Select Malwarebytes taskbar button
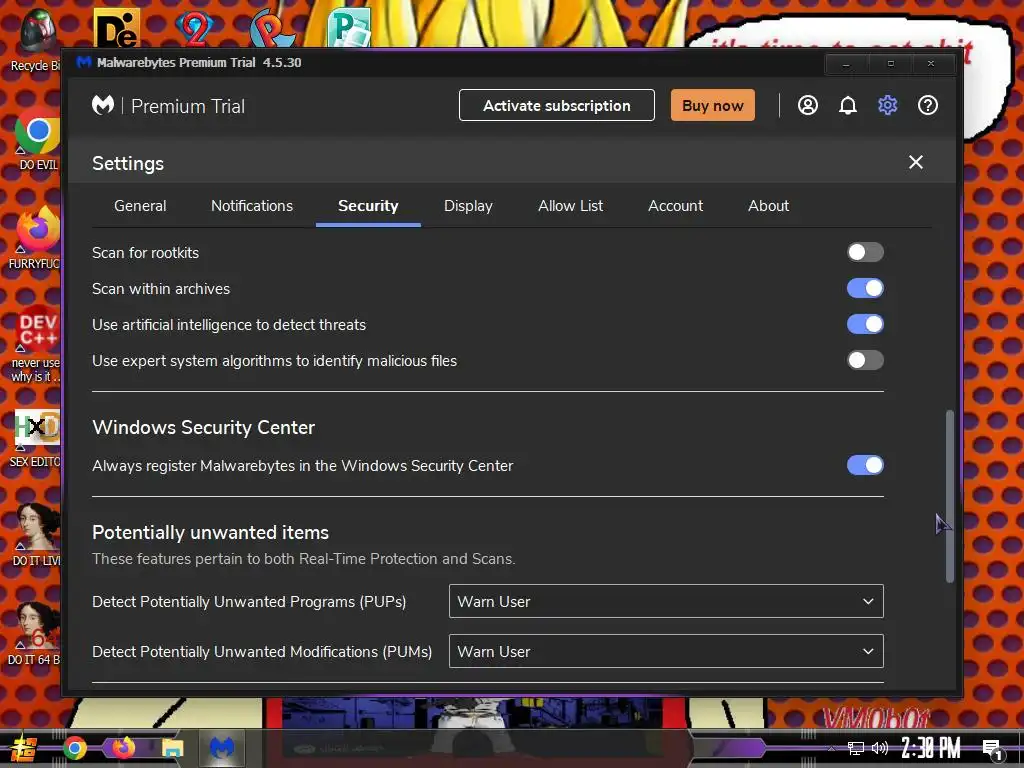The width and height of the screenshot is (1024, 768). pyautogui.click(x=221, y=748)
